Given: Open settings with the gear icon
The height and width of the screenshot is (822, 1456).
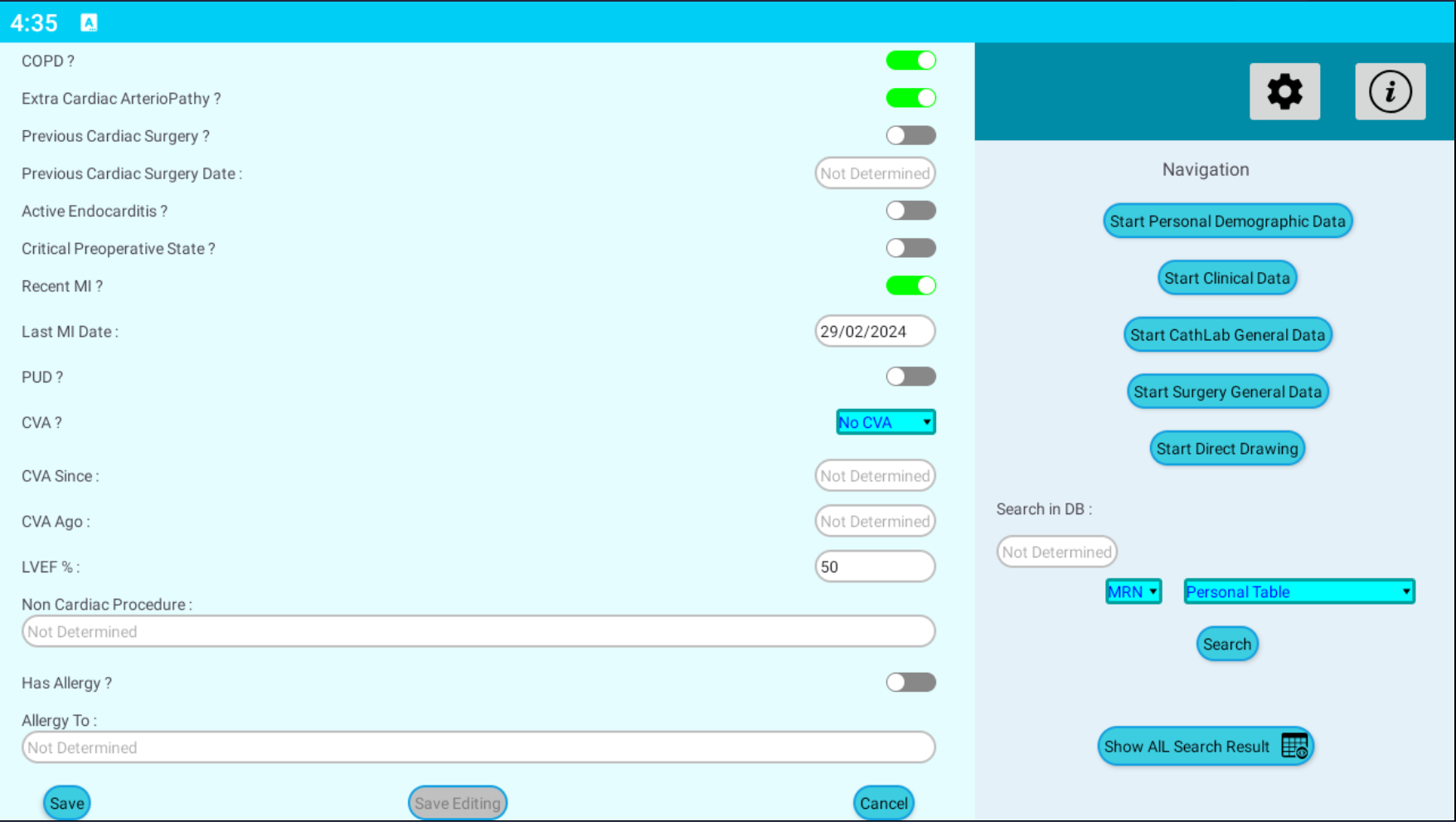Looking at the screenshot, I should (1284, 91).
